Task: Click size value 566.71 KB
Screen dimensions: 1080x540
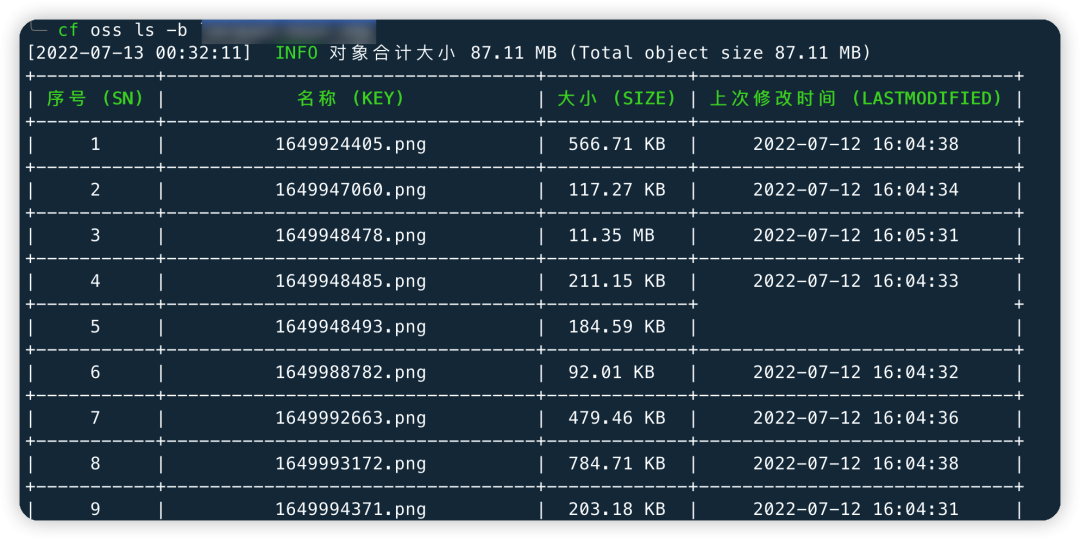Action: (x=616, y=145)
